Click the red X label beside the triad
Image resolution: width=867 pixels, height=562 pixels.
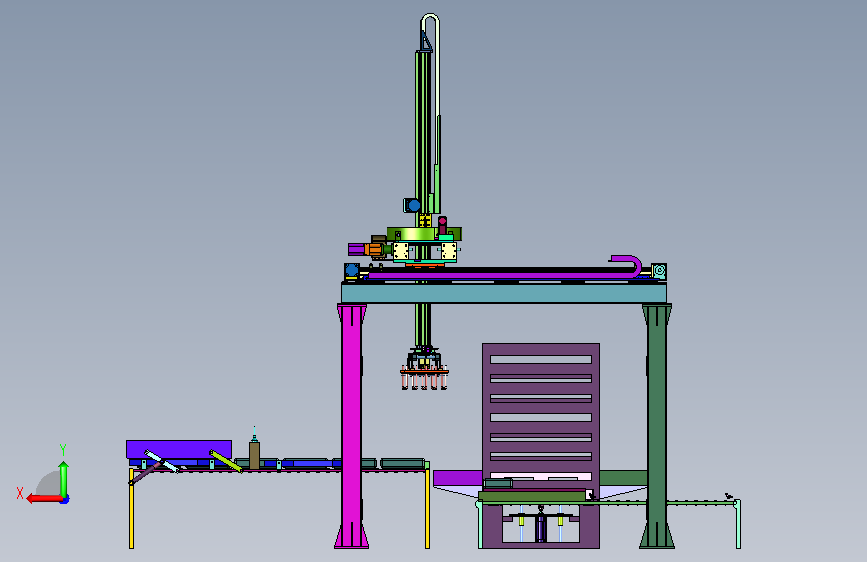point(20,493)
